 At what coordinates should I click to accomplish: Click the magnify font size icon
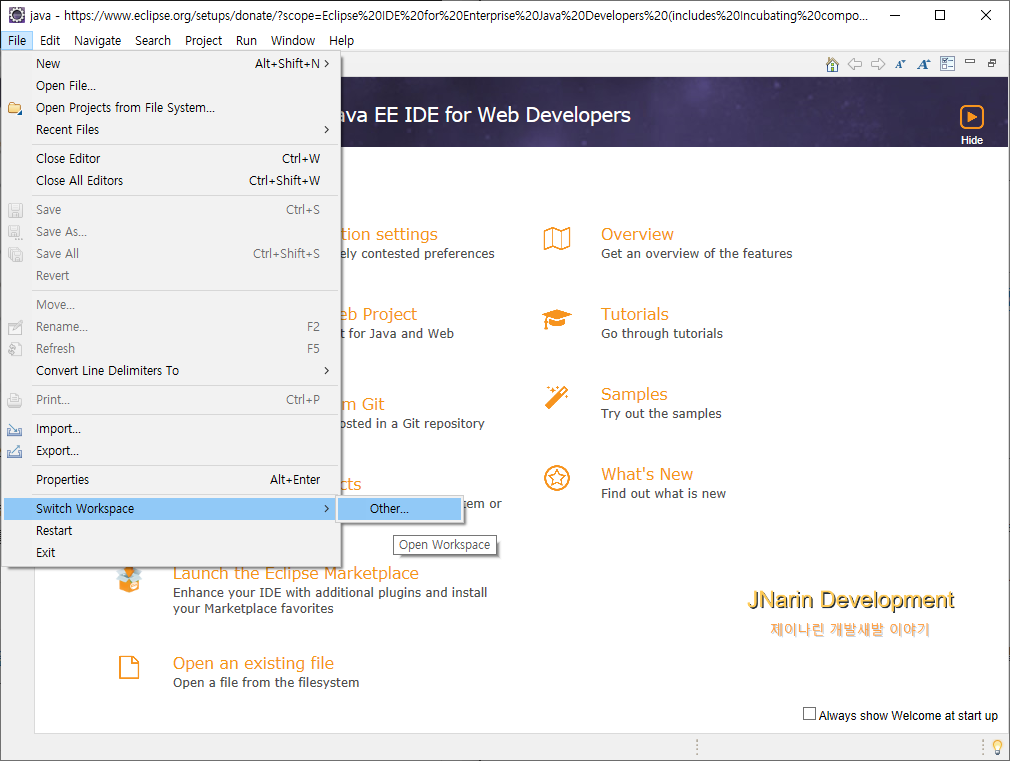[924, 64]
